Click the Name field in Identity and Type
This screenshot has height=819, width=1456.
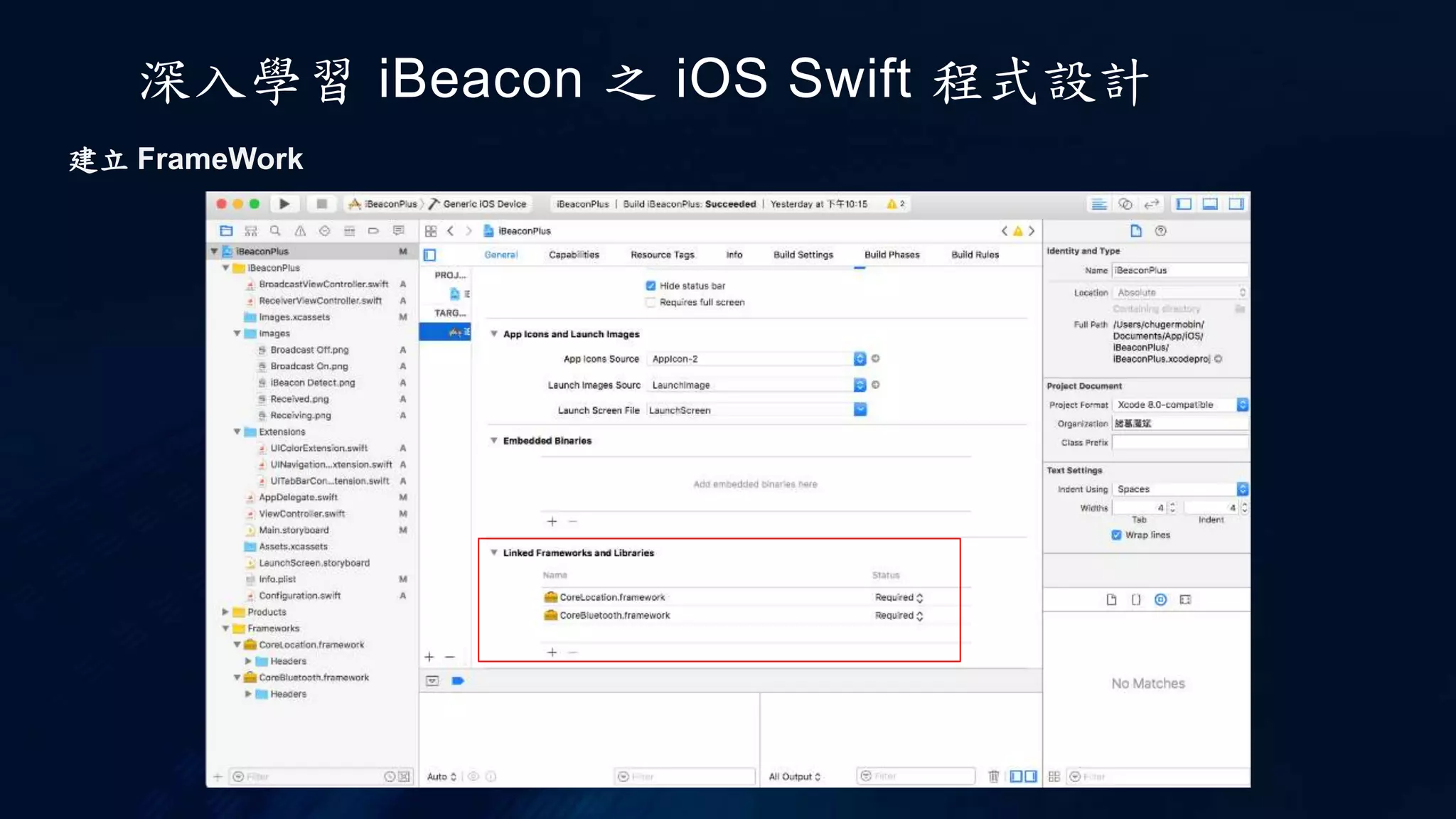(1179, 270)
